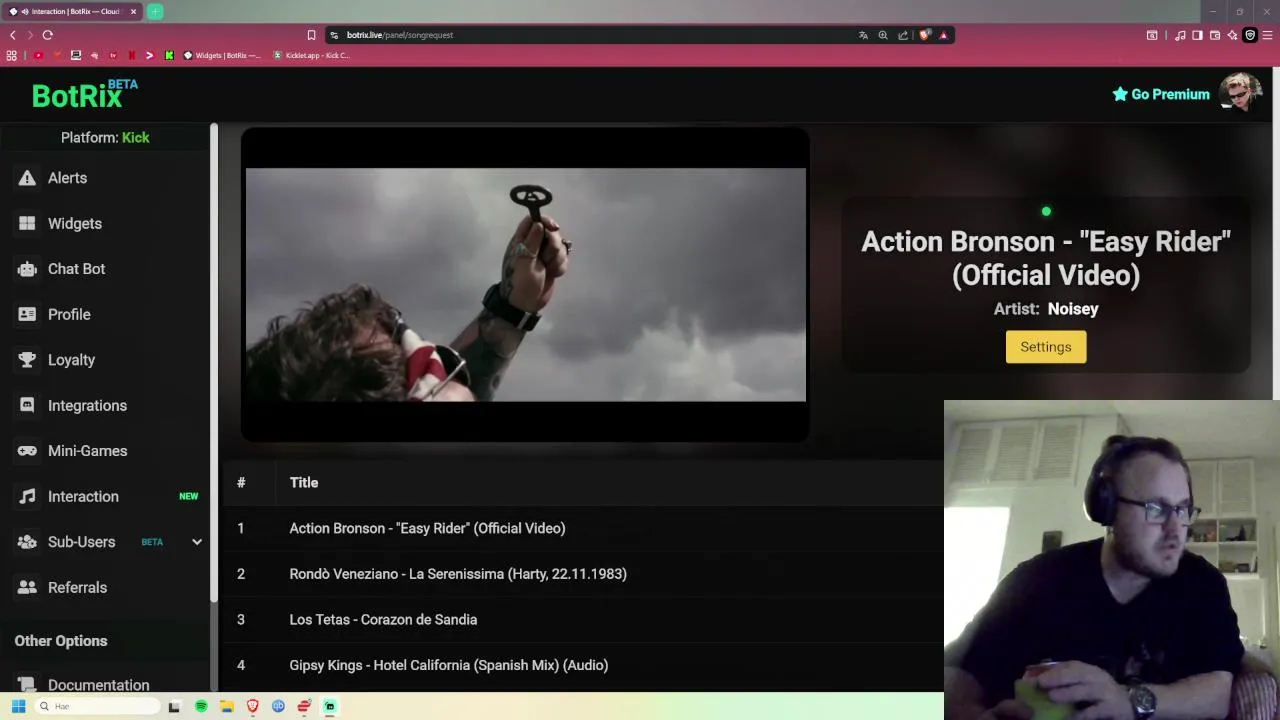Open Brave browser taskbar icon
Viewport: 1280px width, 720px height.
pos(253,706)
